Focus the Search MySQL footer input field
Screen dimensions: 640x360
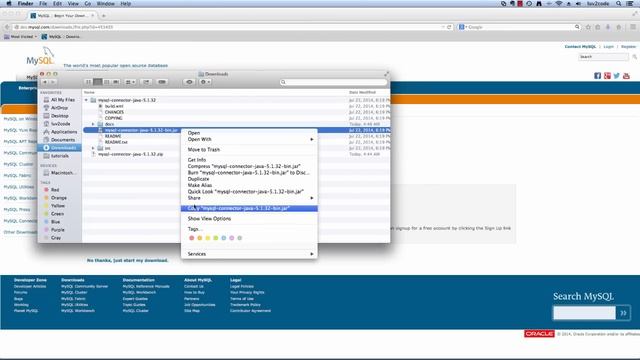[x=584, y=313]
